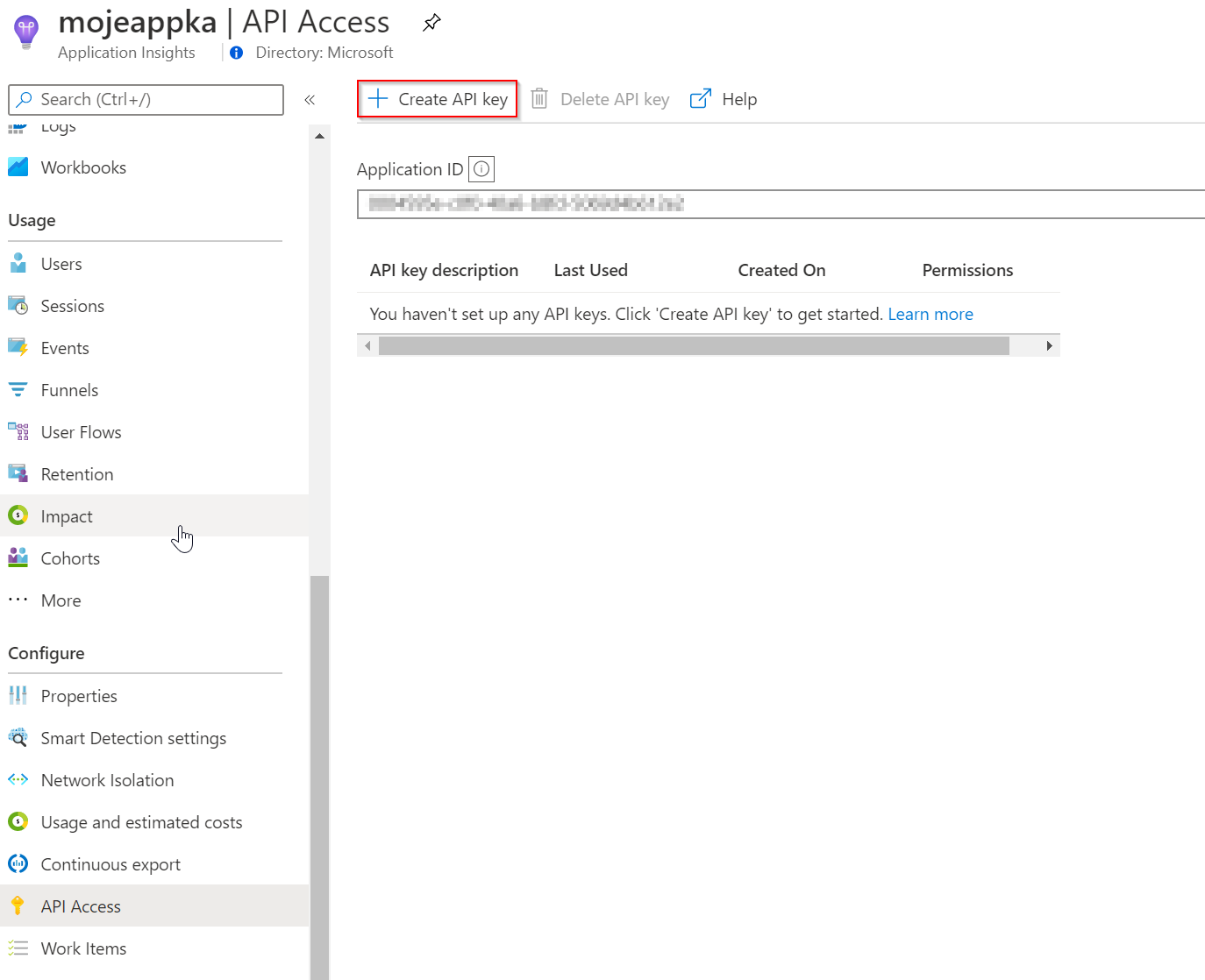The image size is (1205, 980).
Task: Follow the Learn more link
Action: pyautogui.click(x=930, y=314)
